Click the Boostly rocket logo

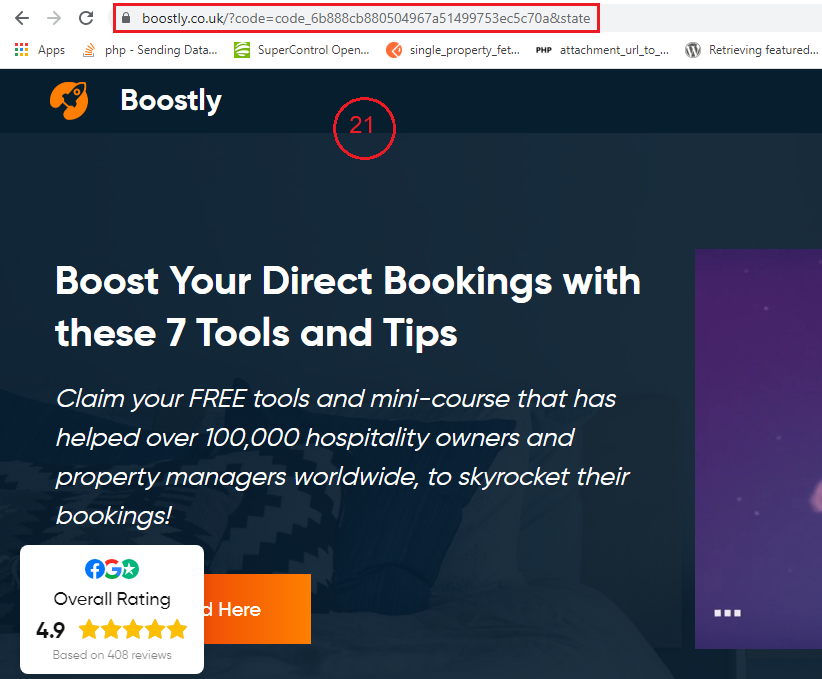coord(69,100)
